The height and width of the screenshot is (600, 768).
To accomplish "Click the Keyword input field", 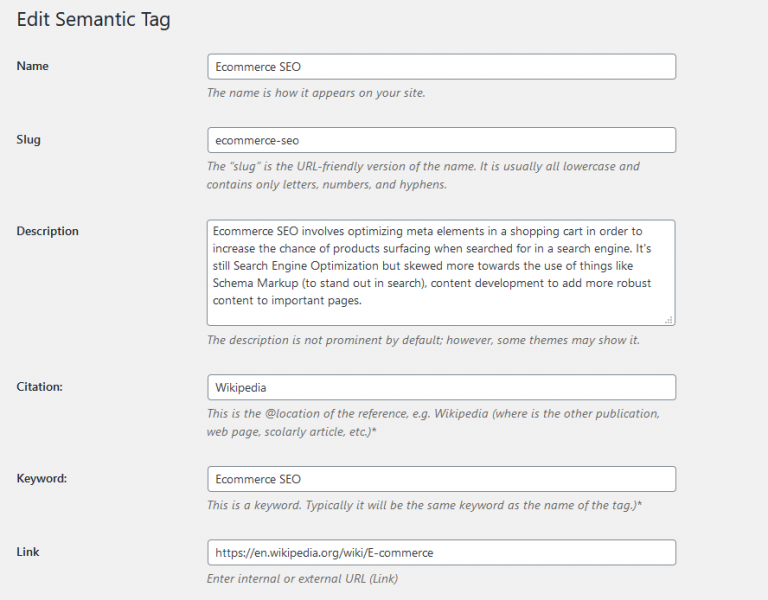I will (x=440, y=479).
